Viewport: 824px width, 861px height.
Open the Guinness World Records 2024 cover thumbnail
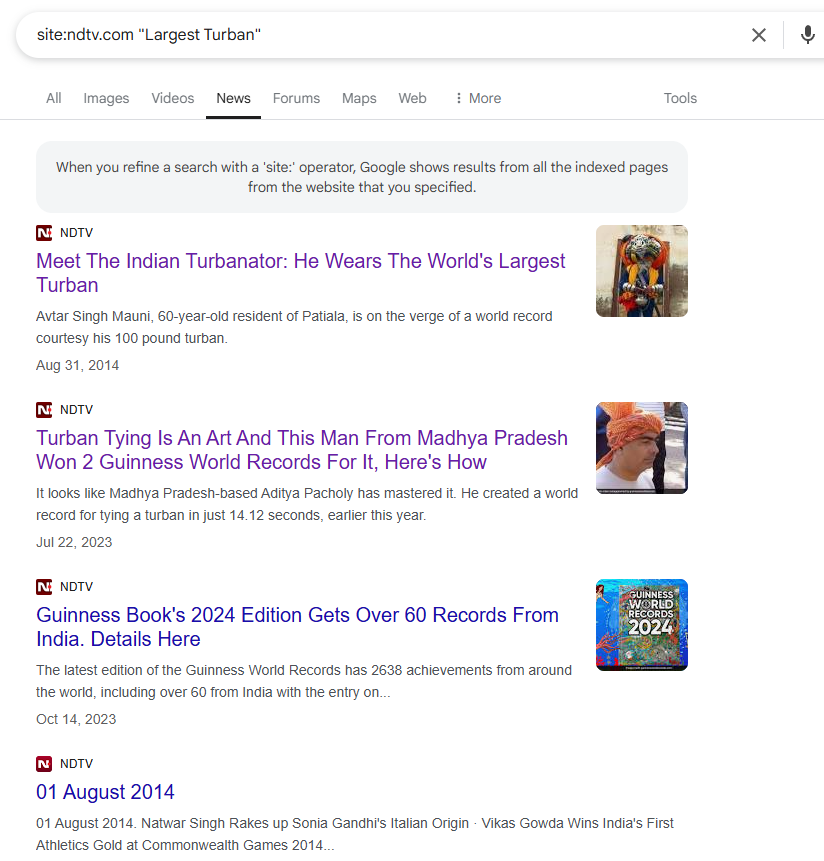tap(642, 625)
